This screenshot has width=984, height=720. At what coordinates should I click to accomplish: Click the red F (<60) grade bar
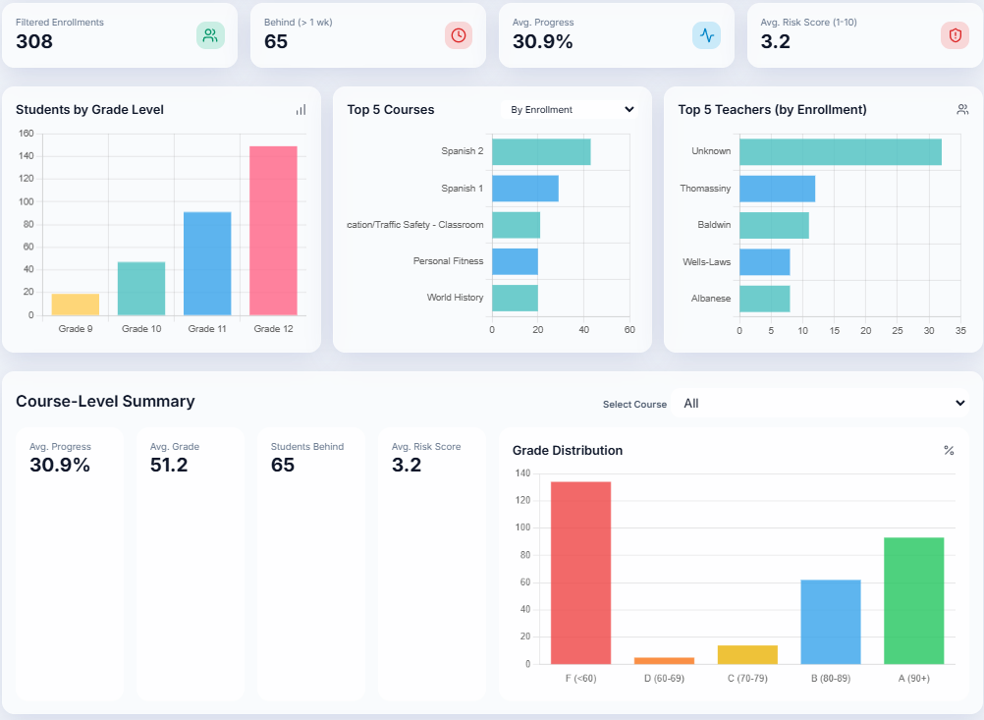click(580, 572)
